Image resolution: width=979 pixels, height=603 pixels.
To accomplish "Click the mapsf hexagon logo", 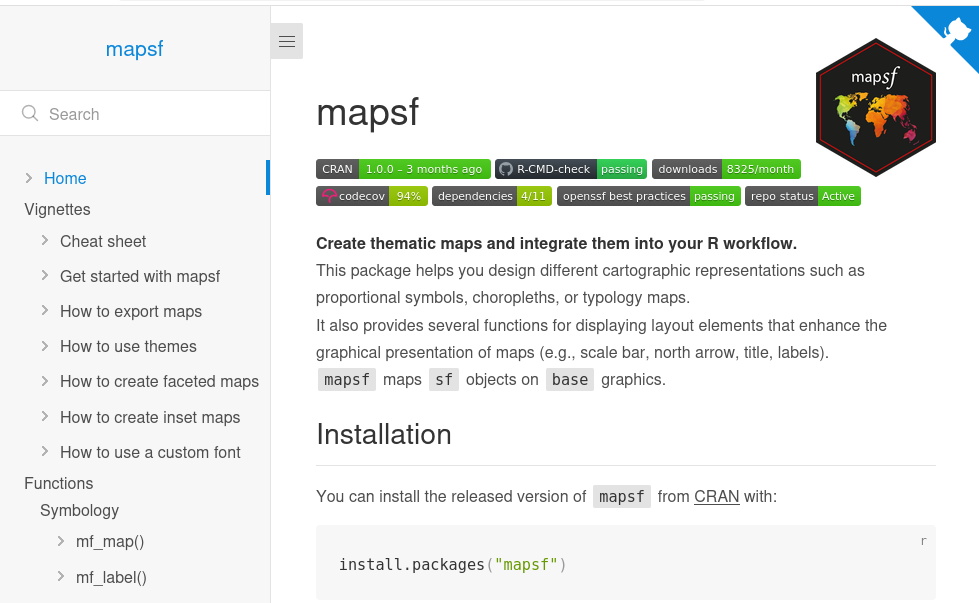I will click(x=875, y=107).
